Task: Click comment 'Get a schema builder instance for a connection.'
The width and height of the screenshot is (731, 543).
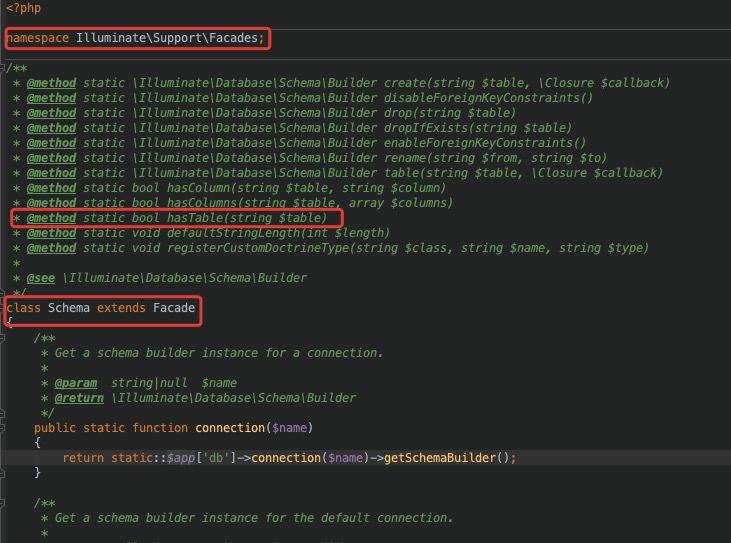Action: coord(219,353)
